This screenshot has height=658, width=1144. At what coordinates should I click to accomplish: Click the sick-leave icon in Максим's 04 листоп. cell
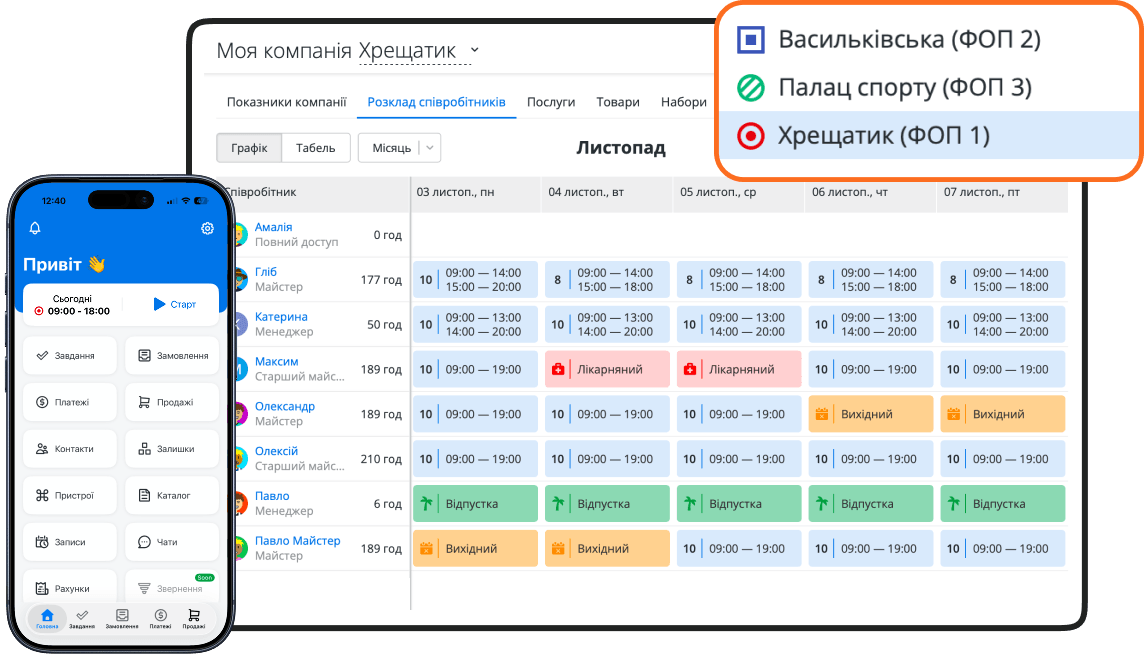558,369
